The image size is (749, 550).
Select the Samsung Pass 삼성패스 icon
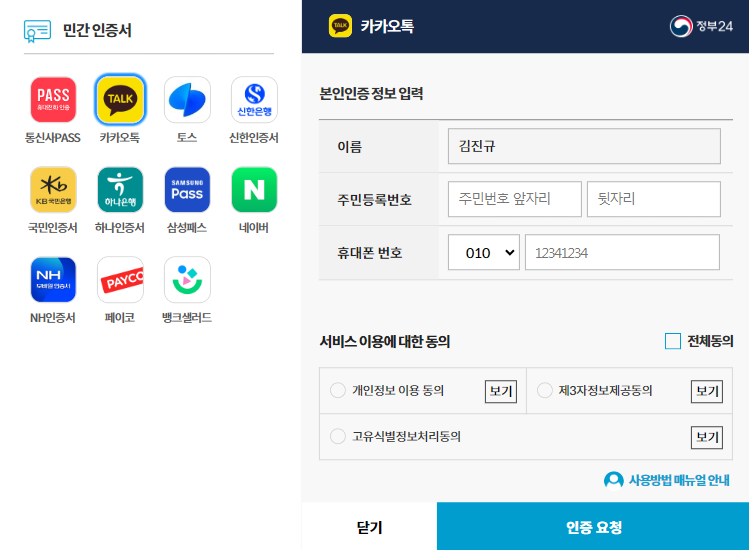coord(187,190)
